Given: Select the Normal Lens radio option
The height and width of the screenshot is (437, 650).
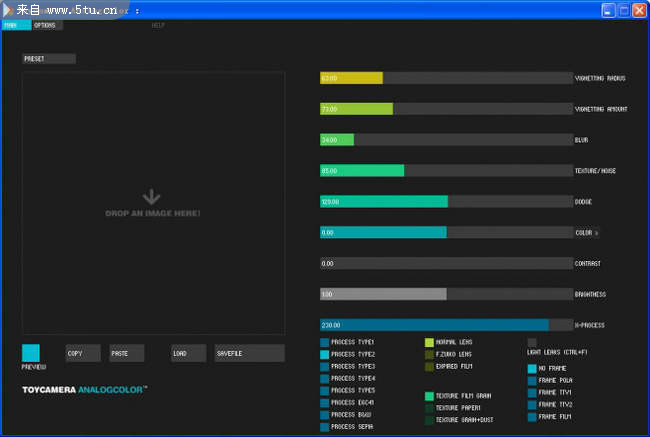Looking at the screenshot, I should point(430,342).
